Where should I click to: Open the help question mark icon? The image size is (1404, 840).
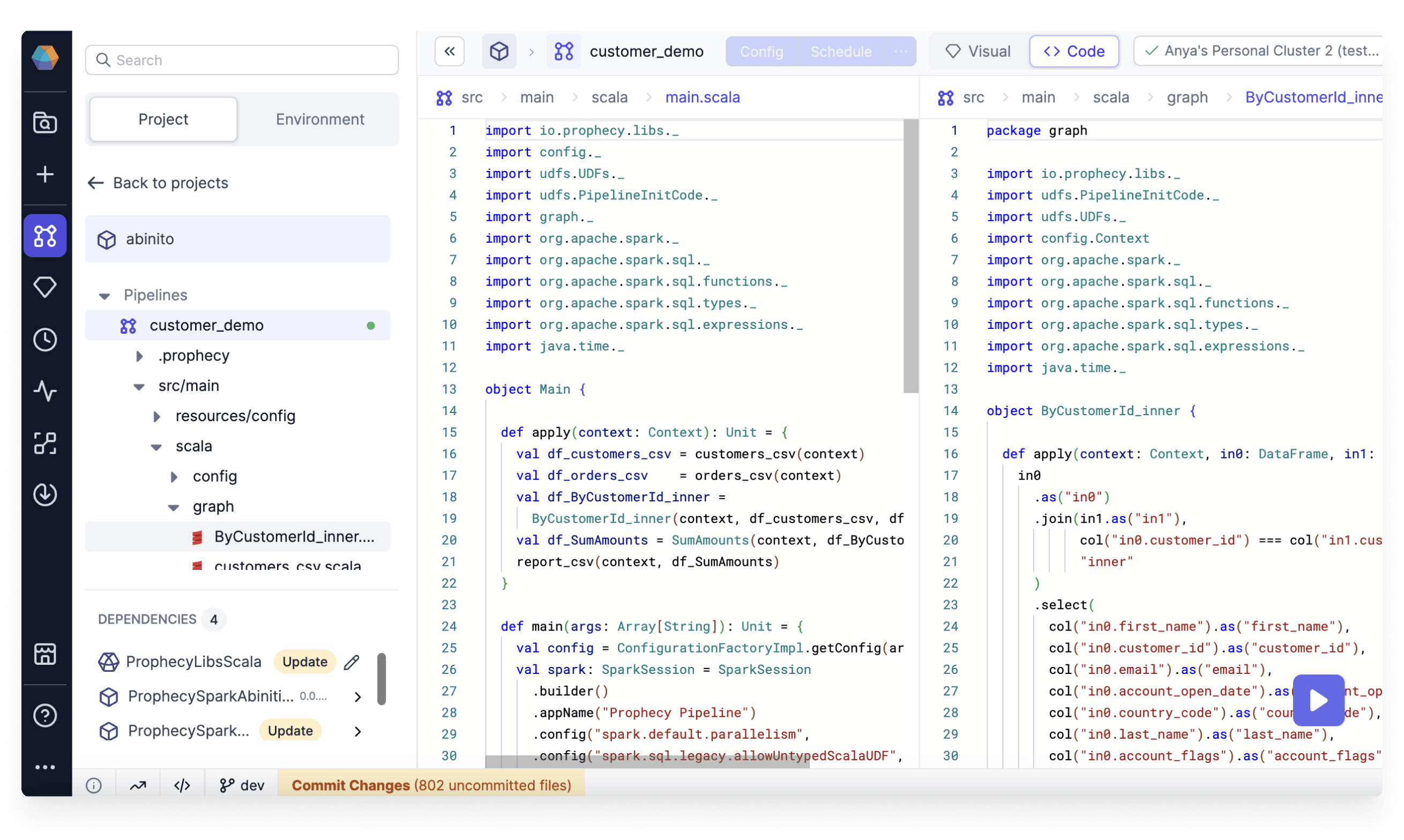tap(46, 716)
